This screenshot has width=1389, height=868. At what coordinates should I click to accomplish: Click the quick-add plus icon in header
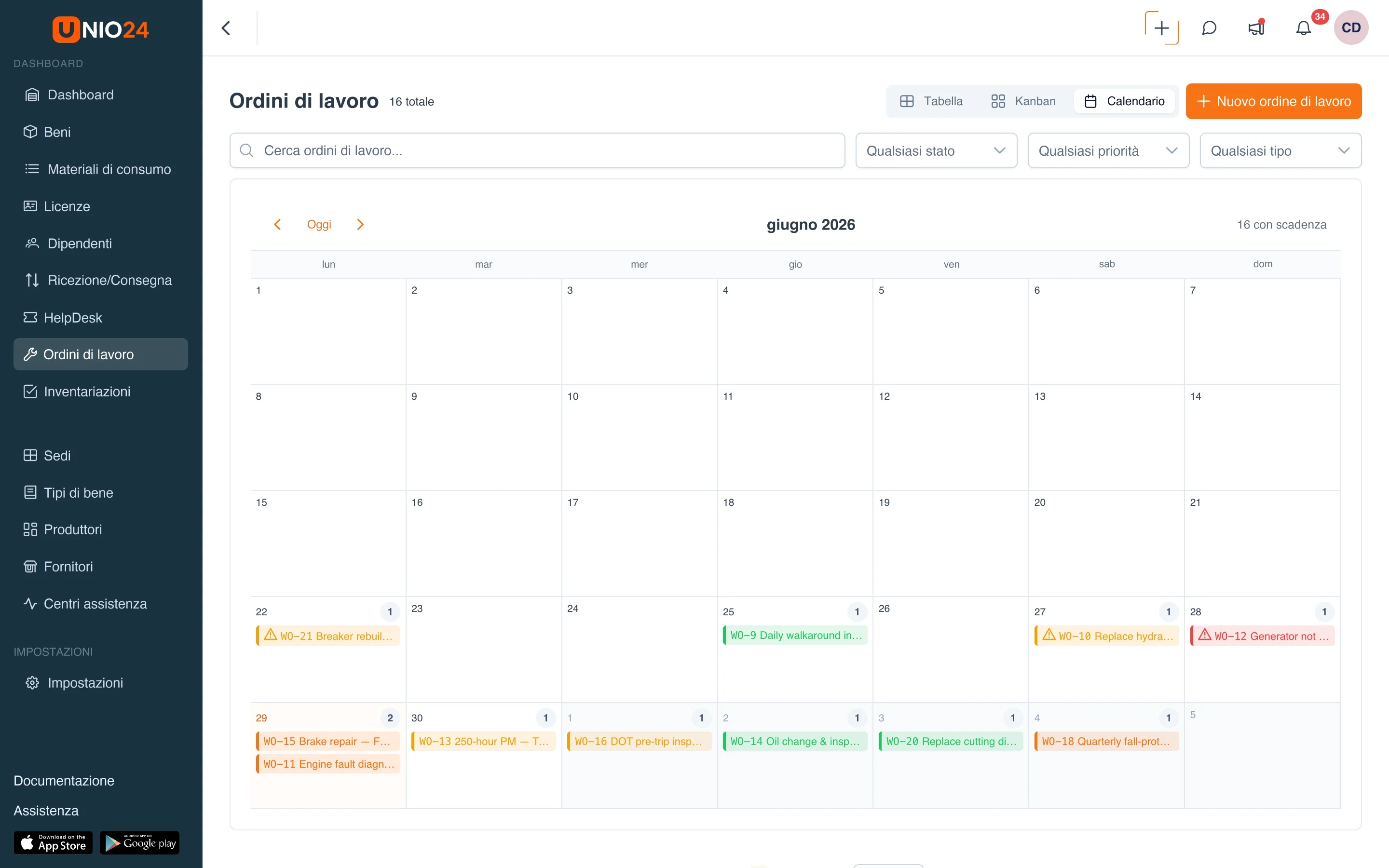pos(1161,27)
